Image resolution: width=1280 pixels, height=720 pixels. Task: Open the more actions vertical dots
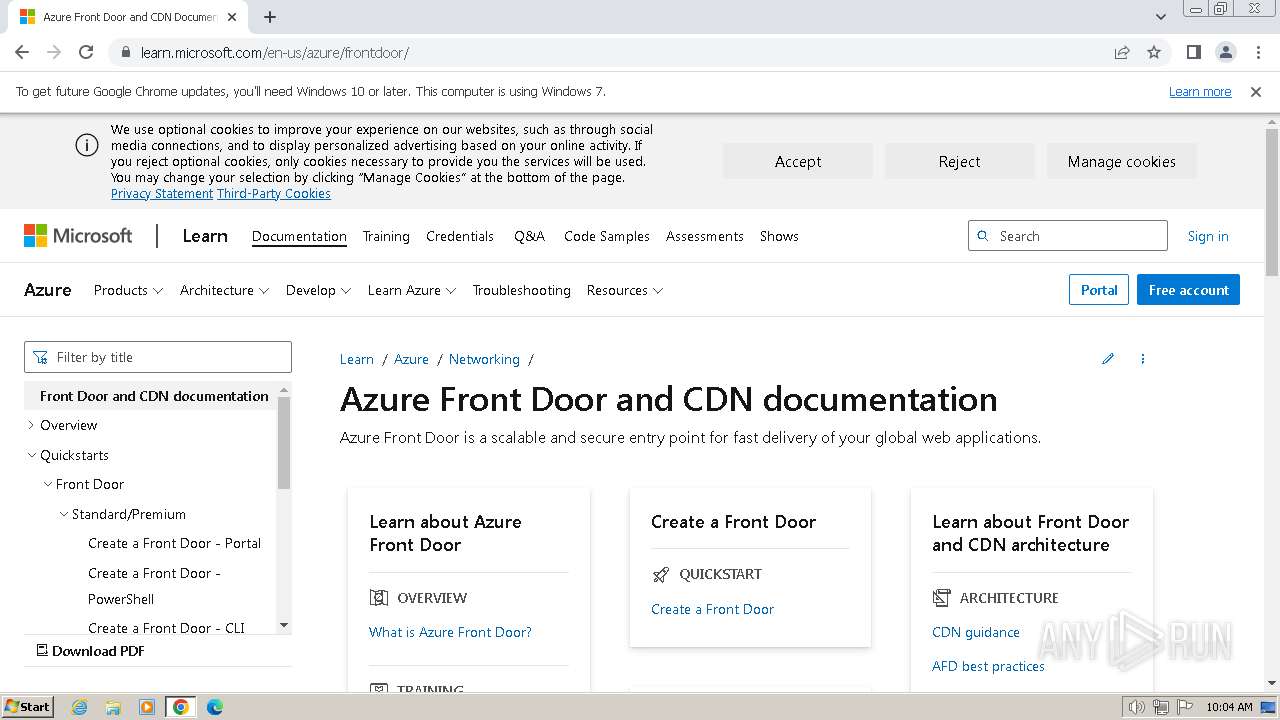click(1142, 359)
